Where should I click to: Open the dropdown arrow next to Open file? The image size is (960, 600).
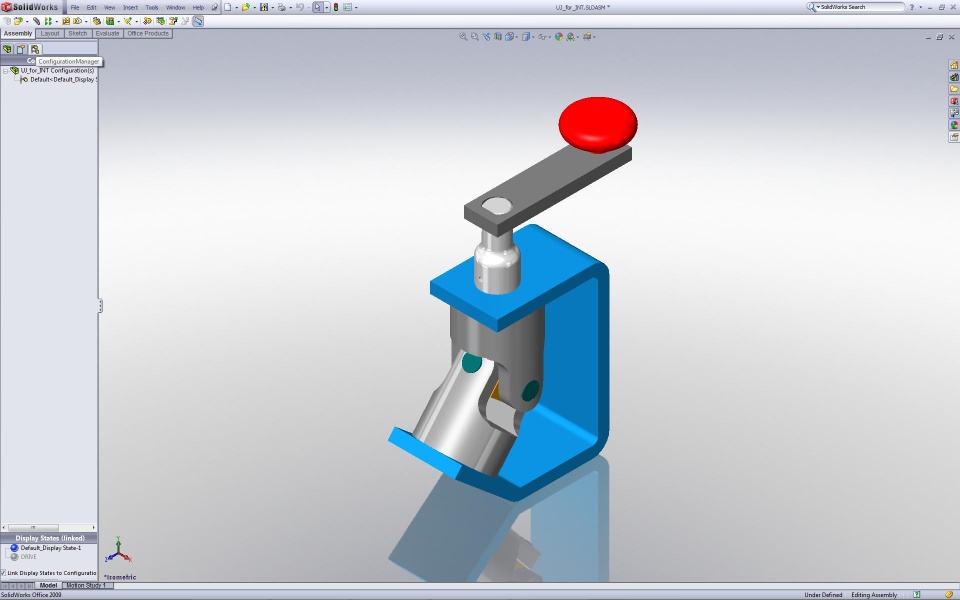click(x=255, y=7)
